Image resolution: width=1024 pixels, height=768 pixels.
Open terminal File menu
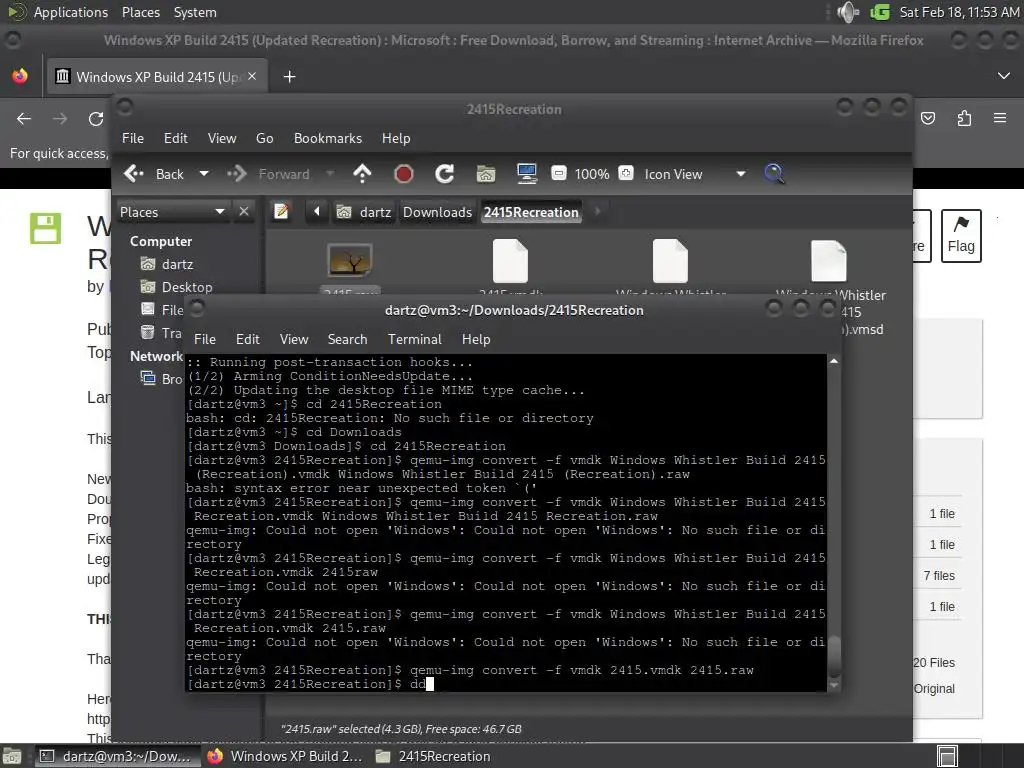(x=204, y=339)
